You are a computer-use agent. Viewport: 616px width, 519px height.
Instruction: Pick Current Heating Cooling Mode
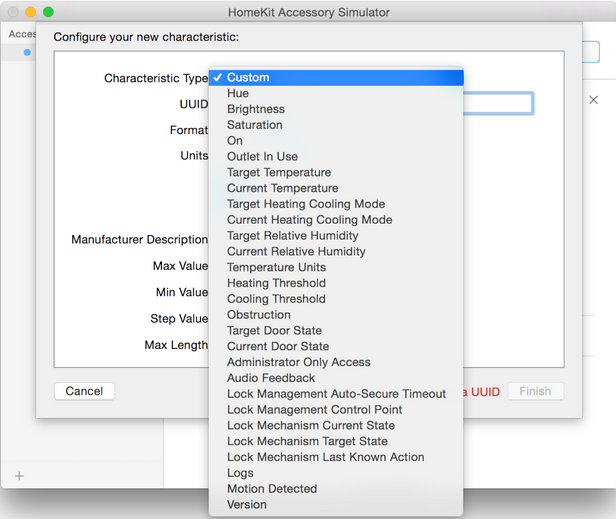point(309,220)
